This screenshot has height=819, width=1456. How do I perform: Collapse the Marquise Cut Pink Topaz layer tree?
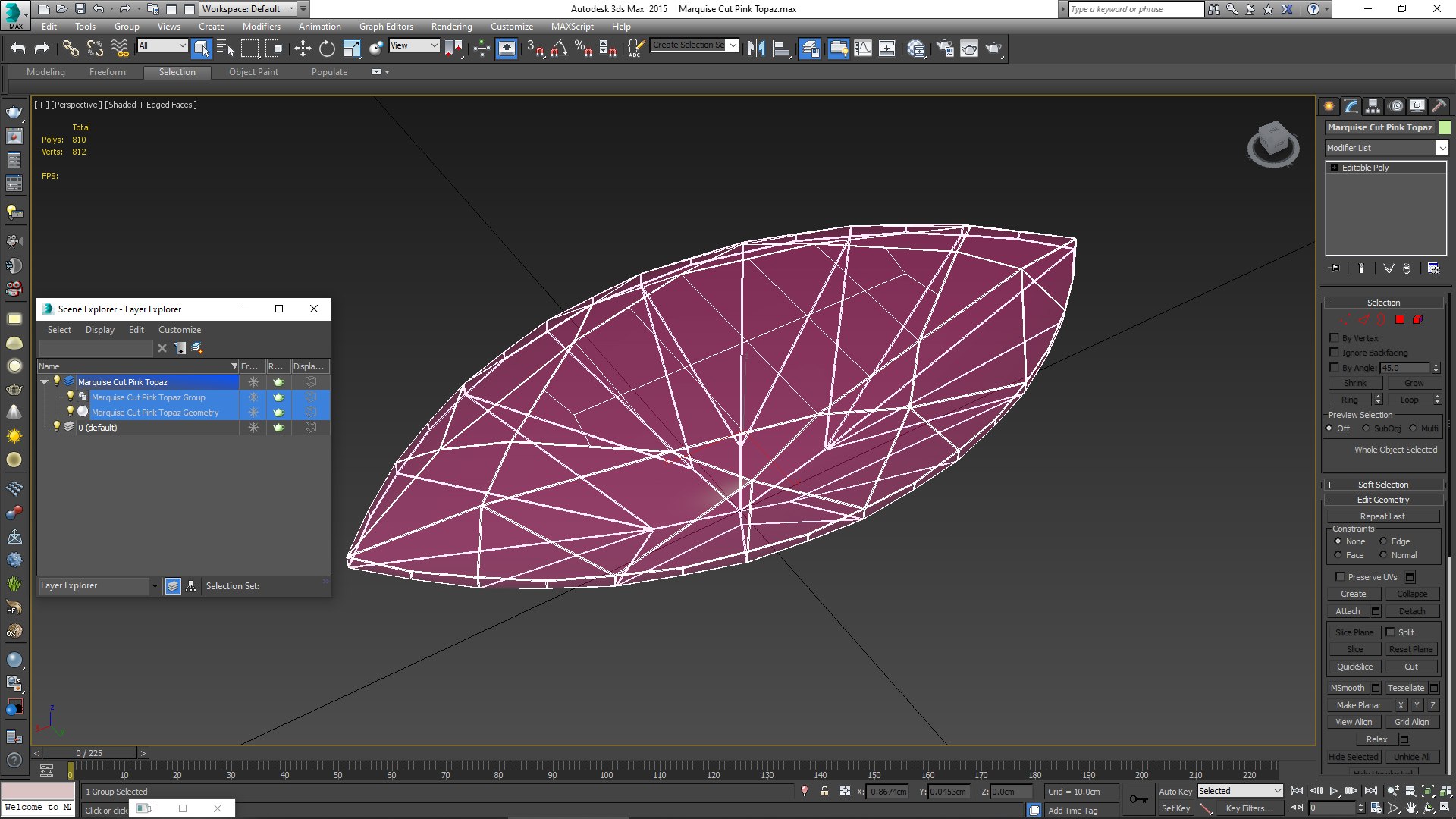(45, 382)
